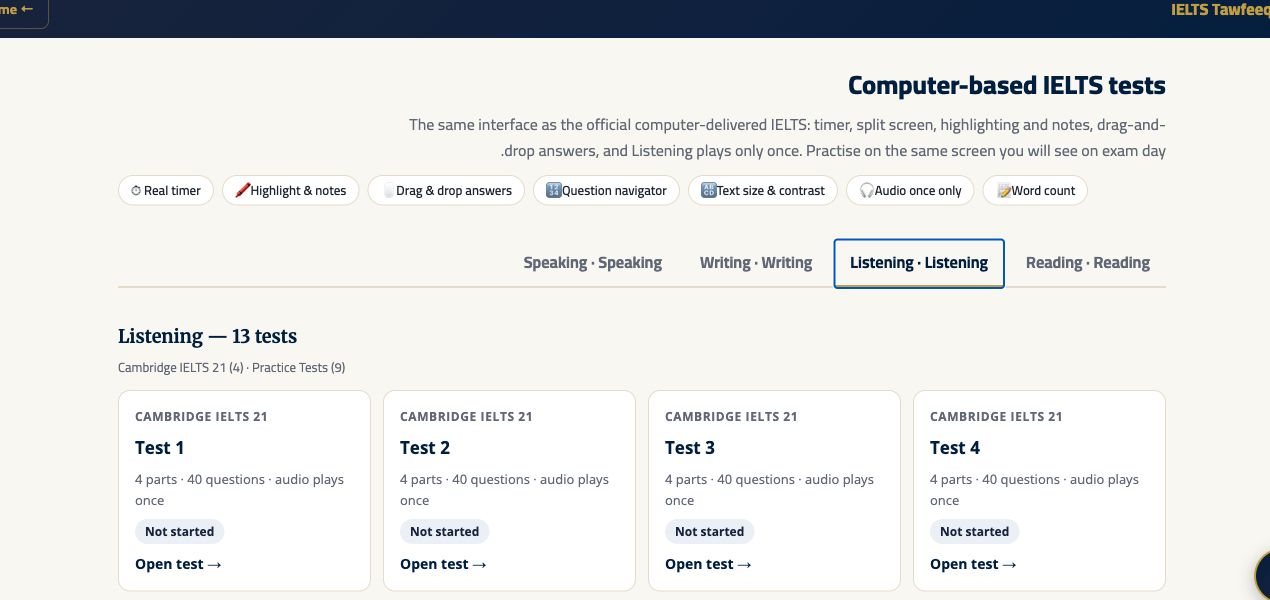Click the "Computer-based IELTS tests" heading
Image resolution: width=1270 pixels, height=600 pixels.
[1007, 86]
